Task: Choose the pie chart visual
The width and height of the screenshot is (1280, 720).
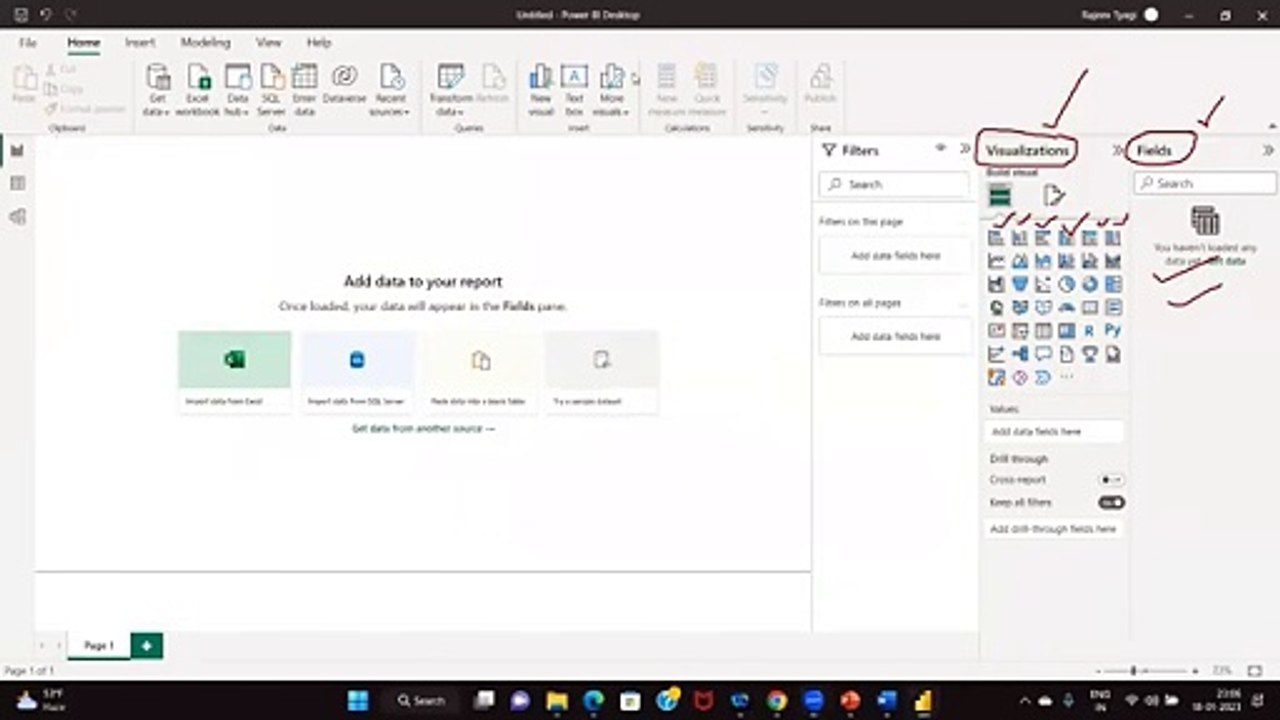Action: (x=1067, y=285)
